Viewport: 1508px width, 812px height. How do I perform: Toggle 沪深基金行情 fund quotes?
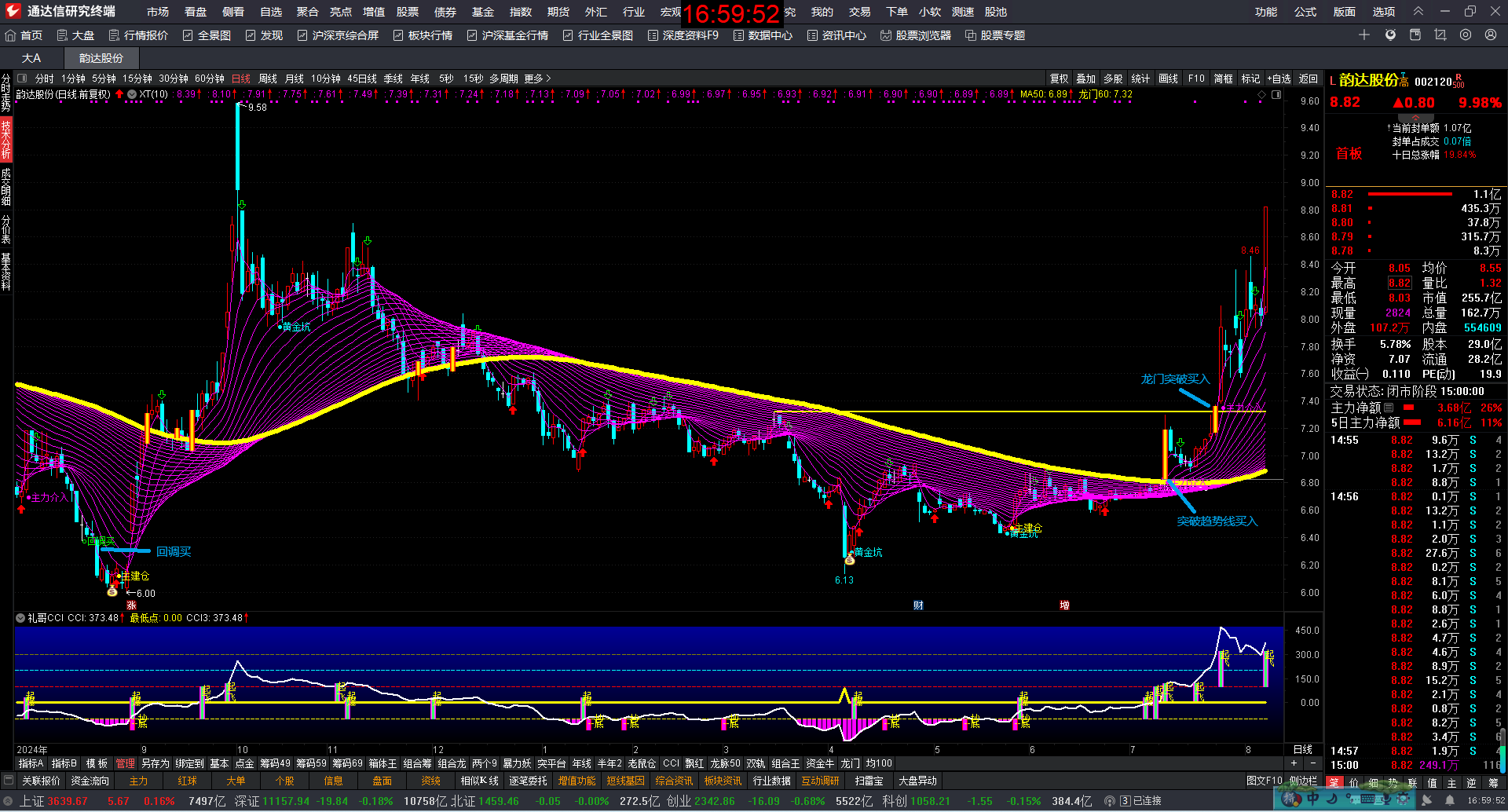pyautogui.click(x=507, y=35)
